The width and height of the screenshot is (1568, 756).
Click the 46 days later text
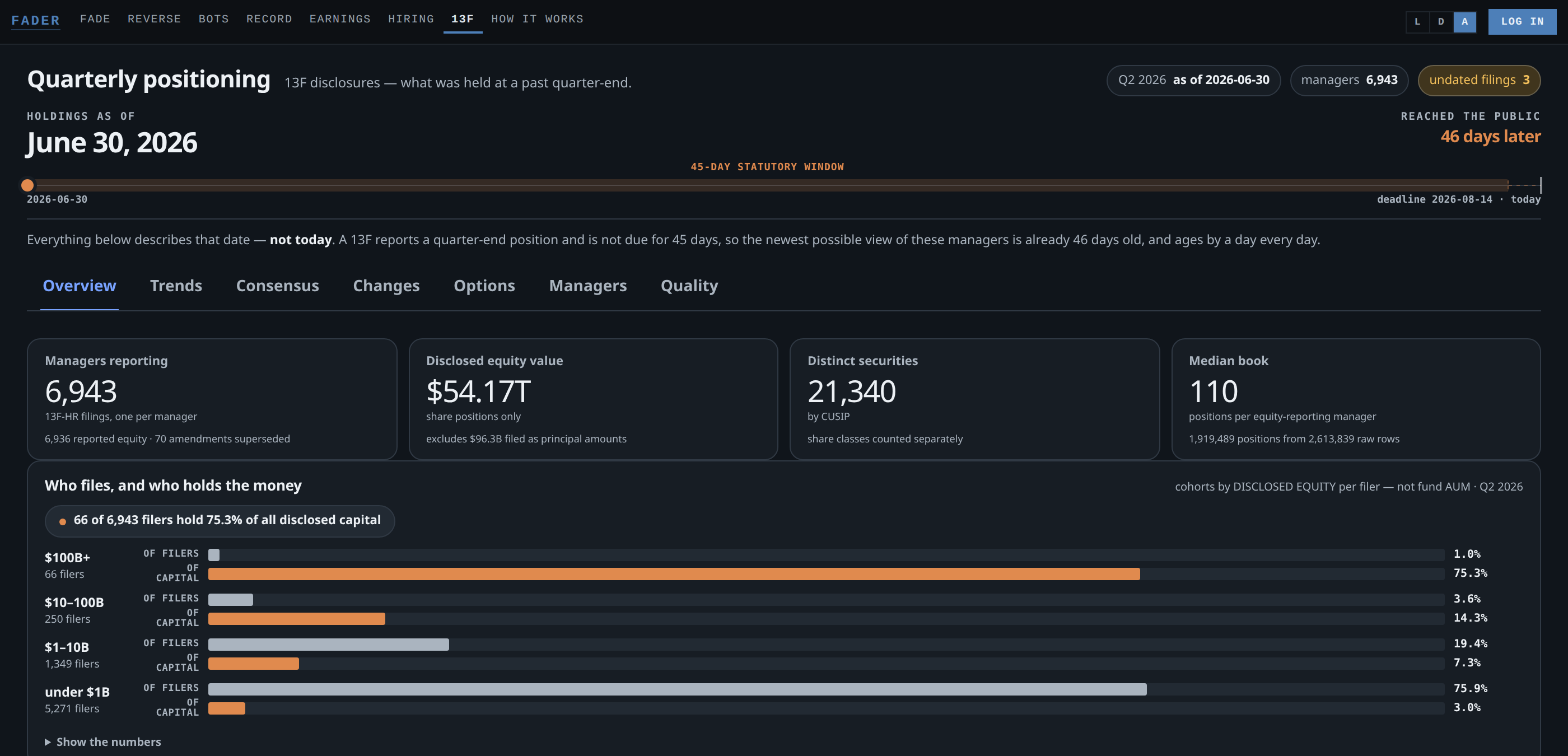point(1491,136)
